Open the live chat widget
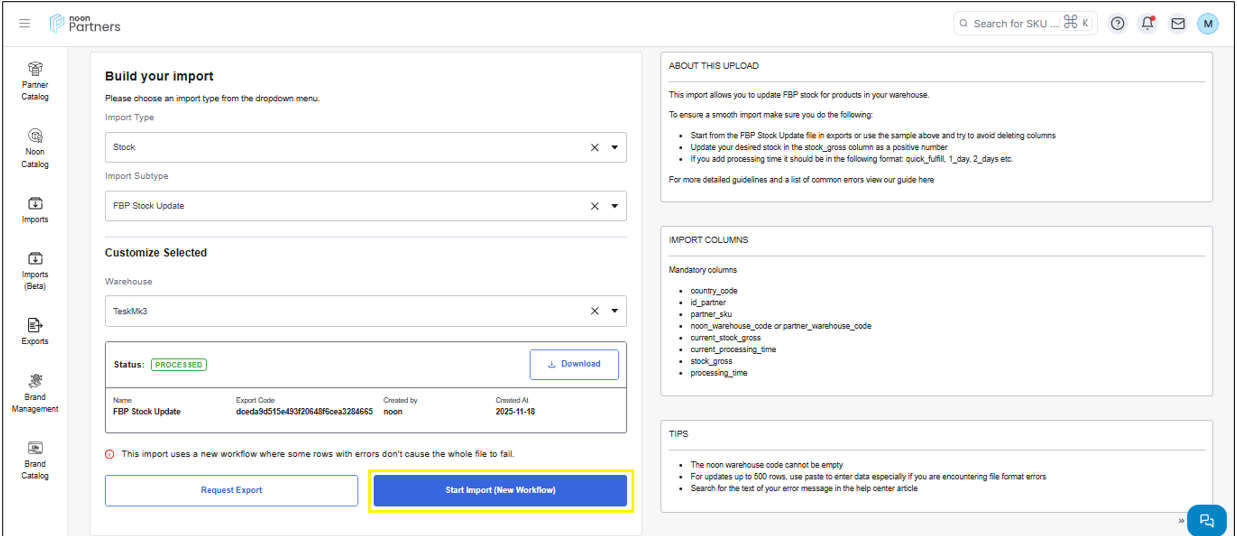Image resolution: width=1237 pixels, height=536 pixels. [1206, 520]
